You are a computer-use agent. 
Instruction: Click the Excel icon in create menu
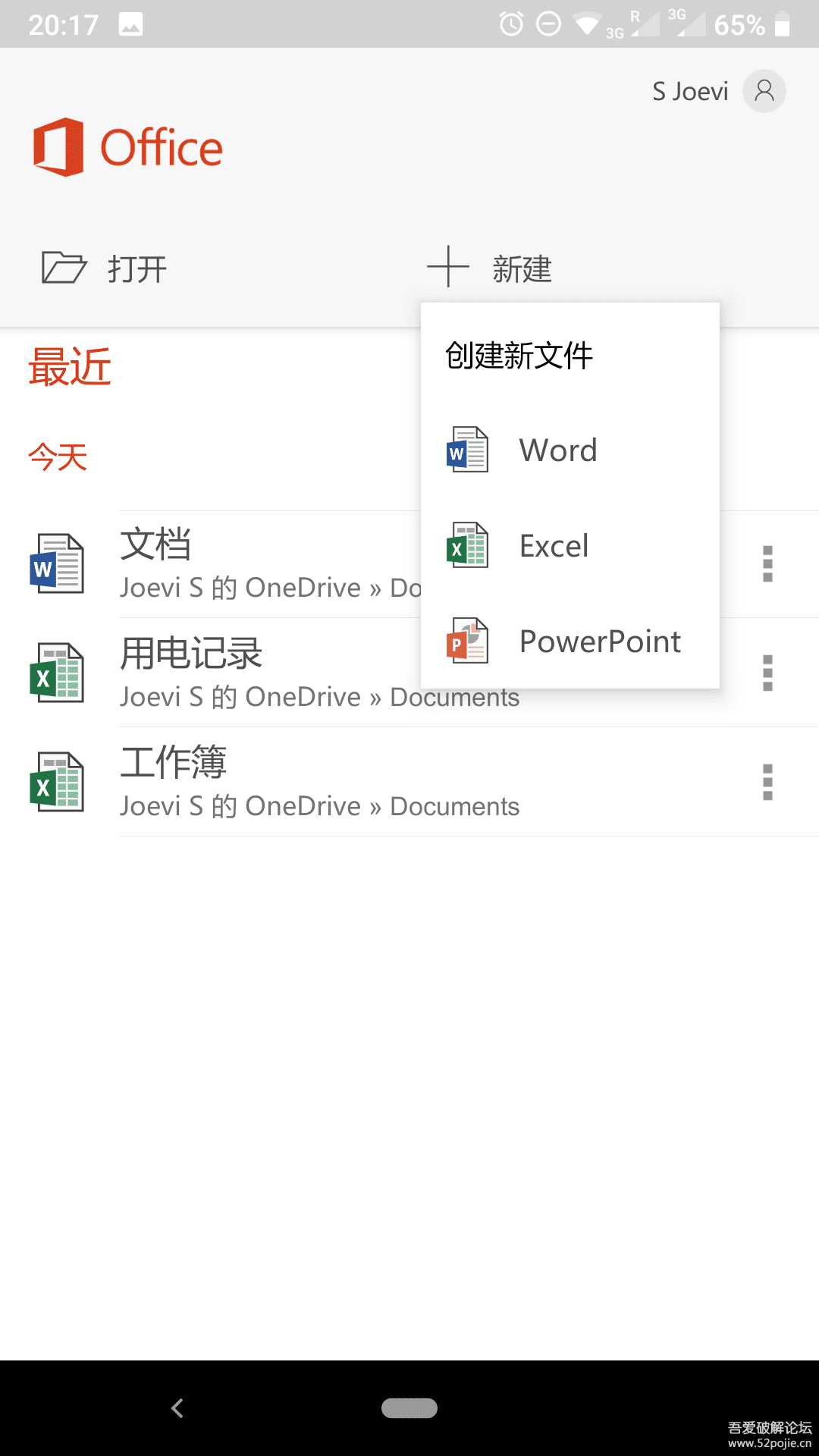click(x=467, y=546)
